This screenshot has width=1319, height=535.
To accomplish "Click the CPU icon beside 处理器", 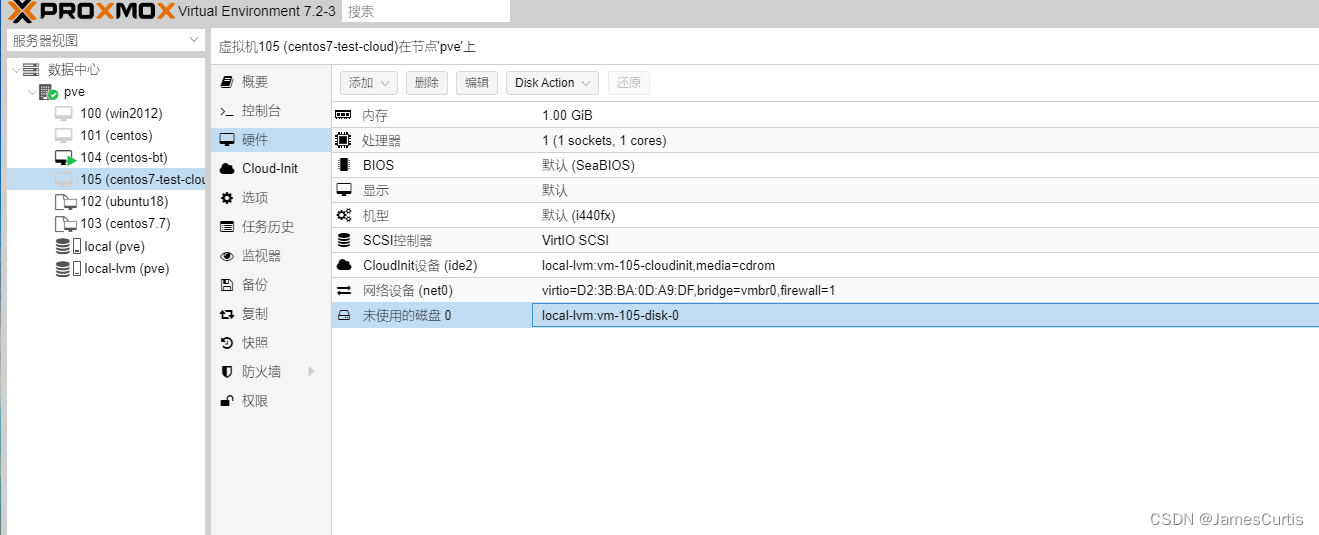I will 344,140.
